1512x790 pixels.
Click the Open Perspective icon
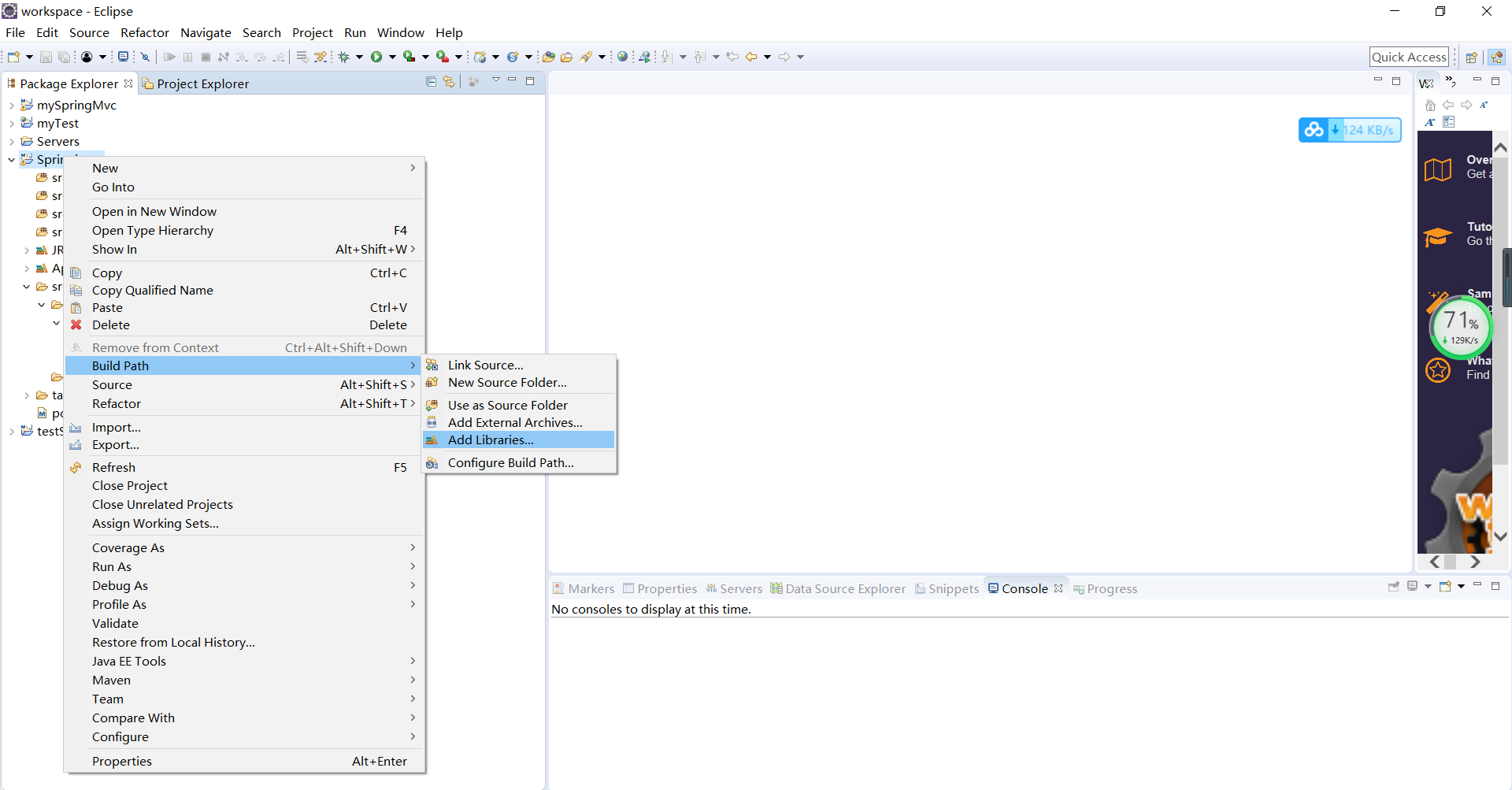click(1471, 57)
